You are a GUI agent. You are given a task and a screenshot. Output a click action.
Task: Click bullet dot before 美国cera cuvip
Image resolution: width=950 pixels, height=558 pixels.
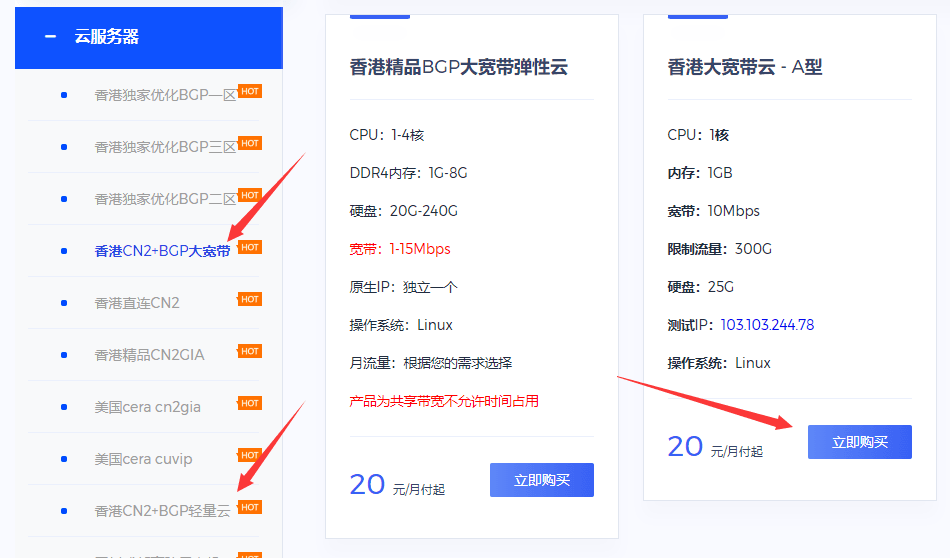(64, 459)
